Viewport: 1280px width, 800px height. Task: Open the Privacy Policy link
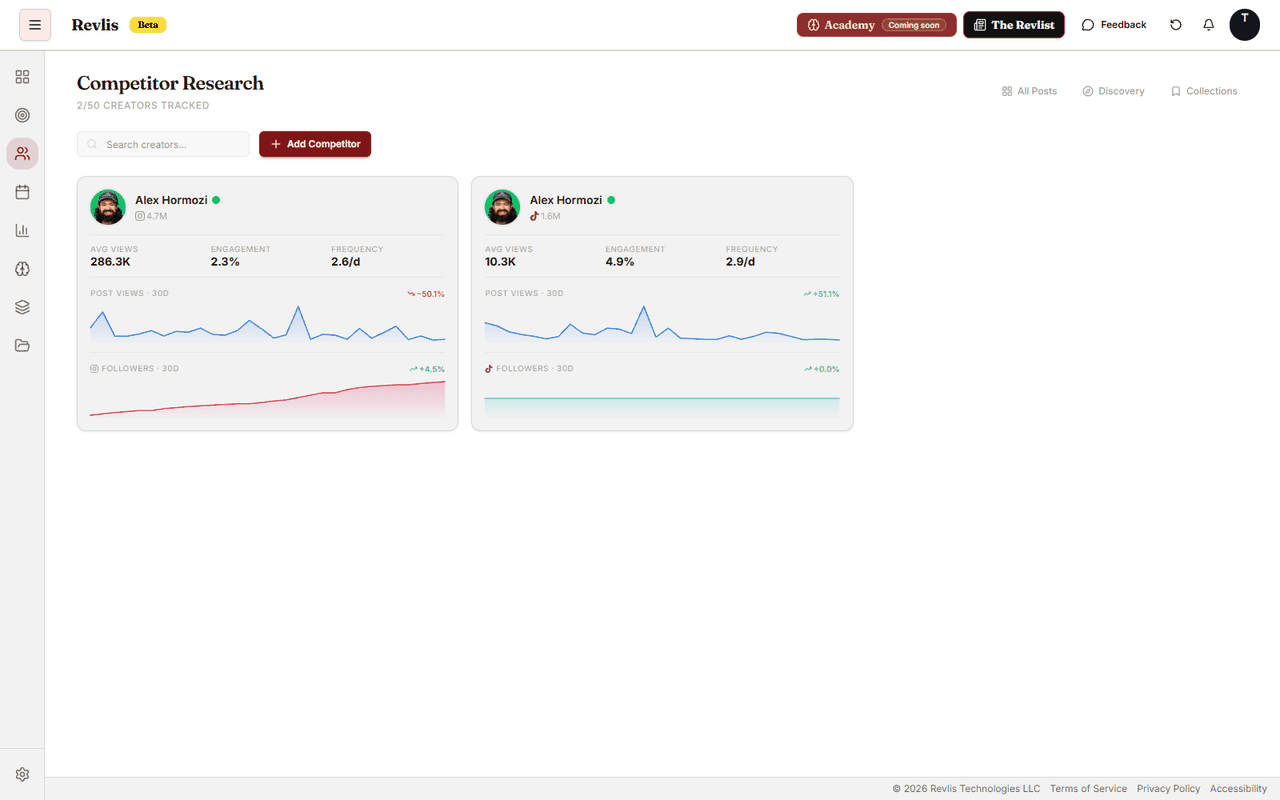tap(1168, 789)
